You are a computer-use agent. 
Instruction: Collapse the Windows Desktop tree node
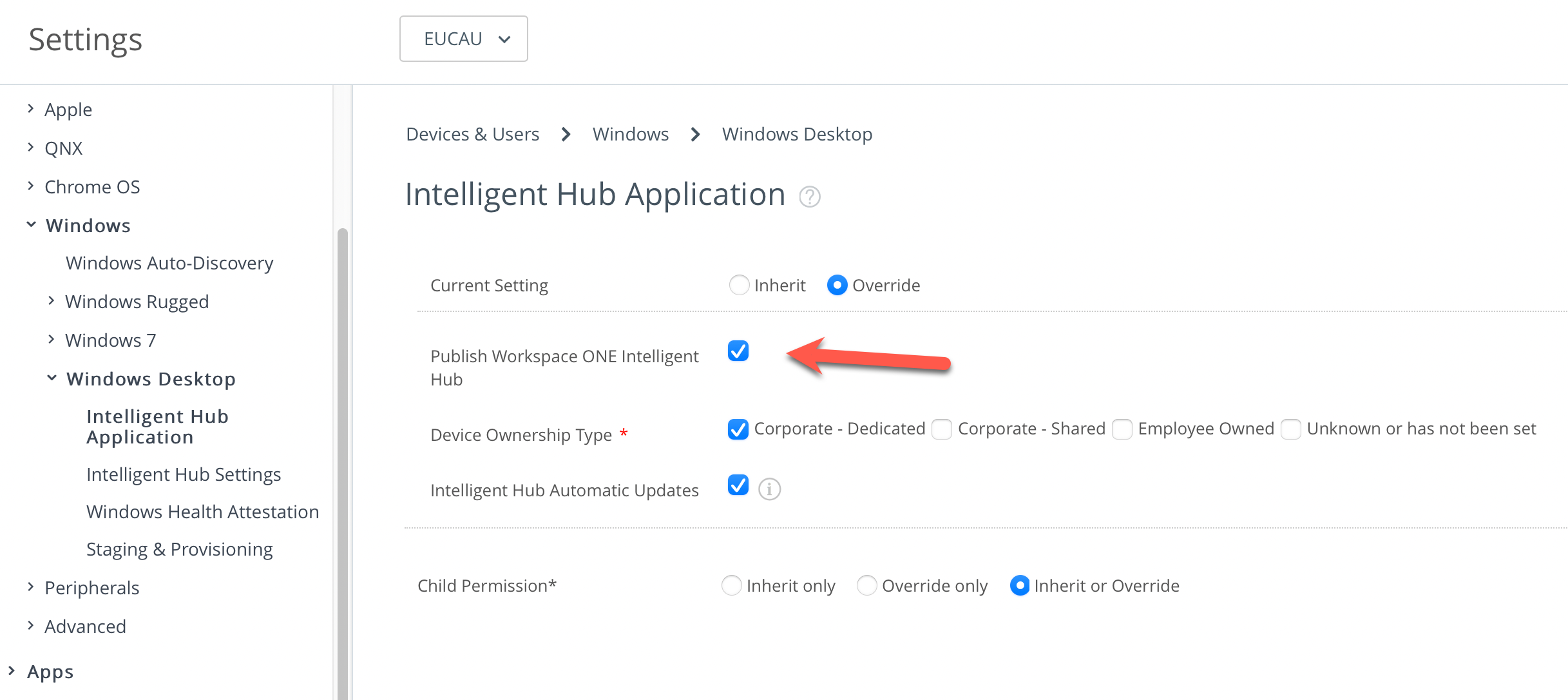tap(52, 378)
